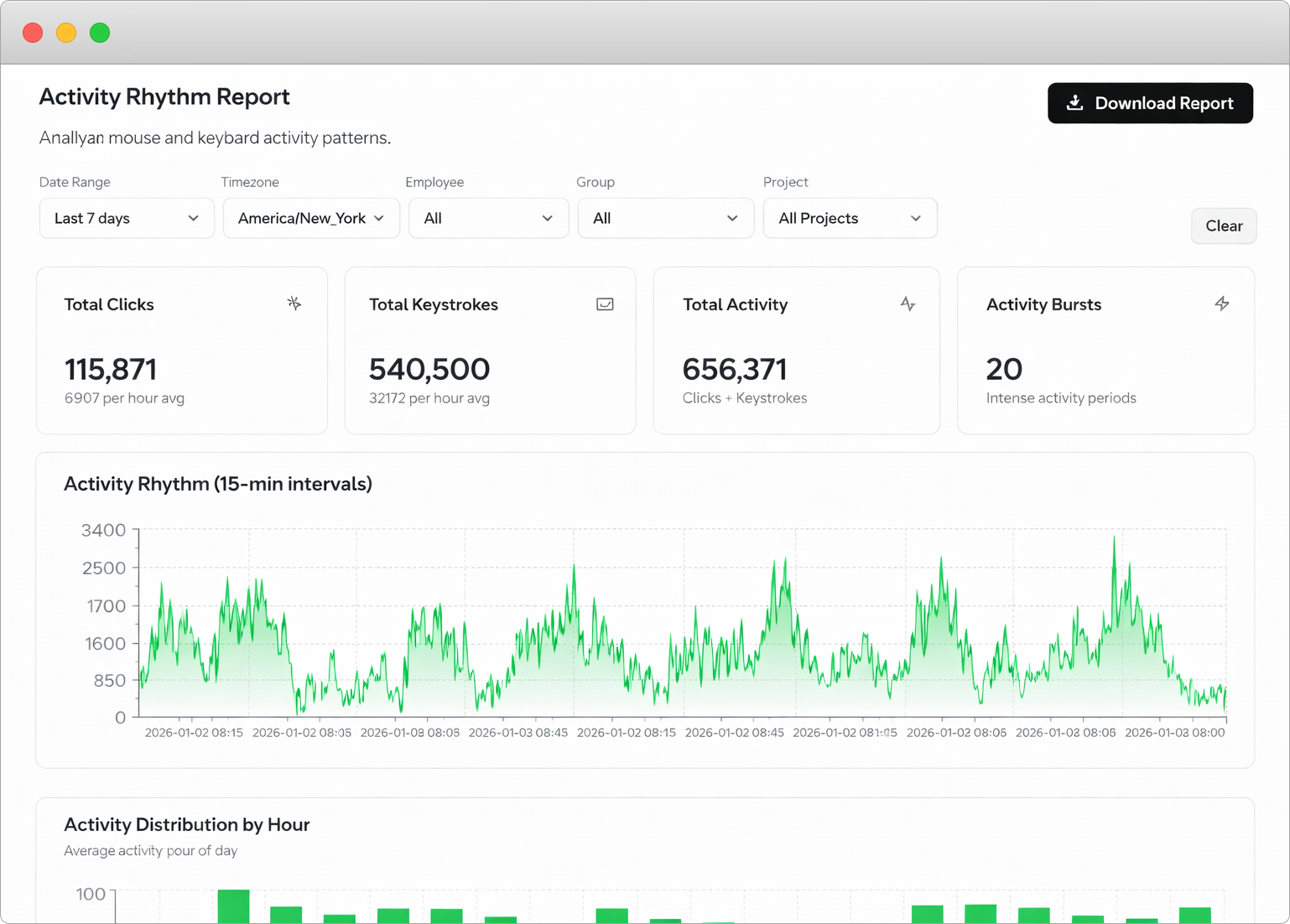This screenshot has width=1290, height=924.
Task: Select the 540,500 keystrokes value
Action: pos(429,369)
